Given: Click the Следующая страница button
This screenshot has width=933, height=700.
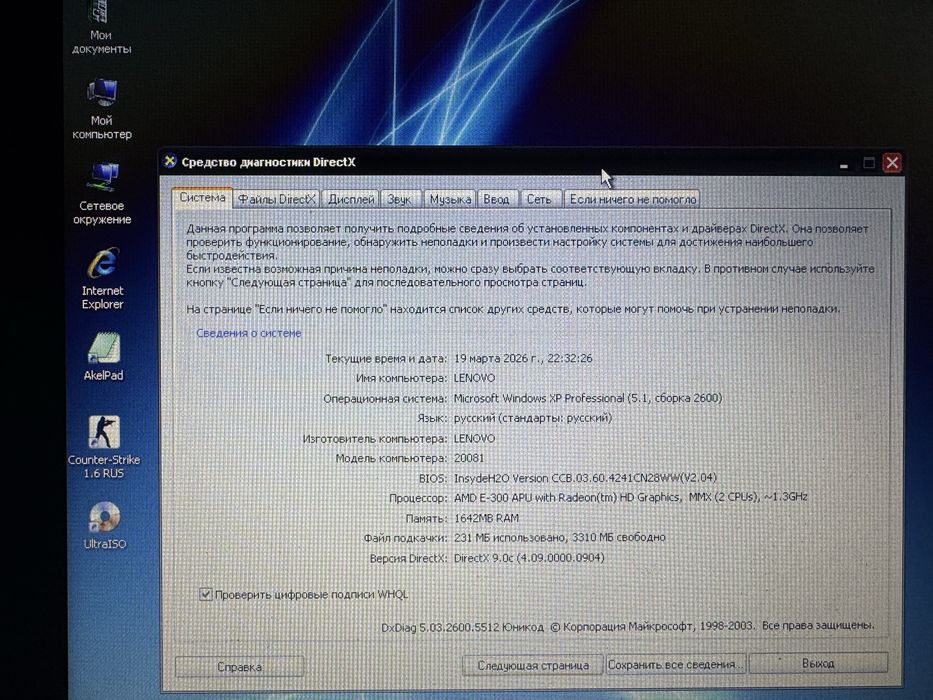Looking at the screenshot, I should point(533,665).
